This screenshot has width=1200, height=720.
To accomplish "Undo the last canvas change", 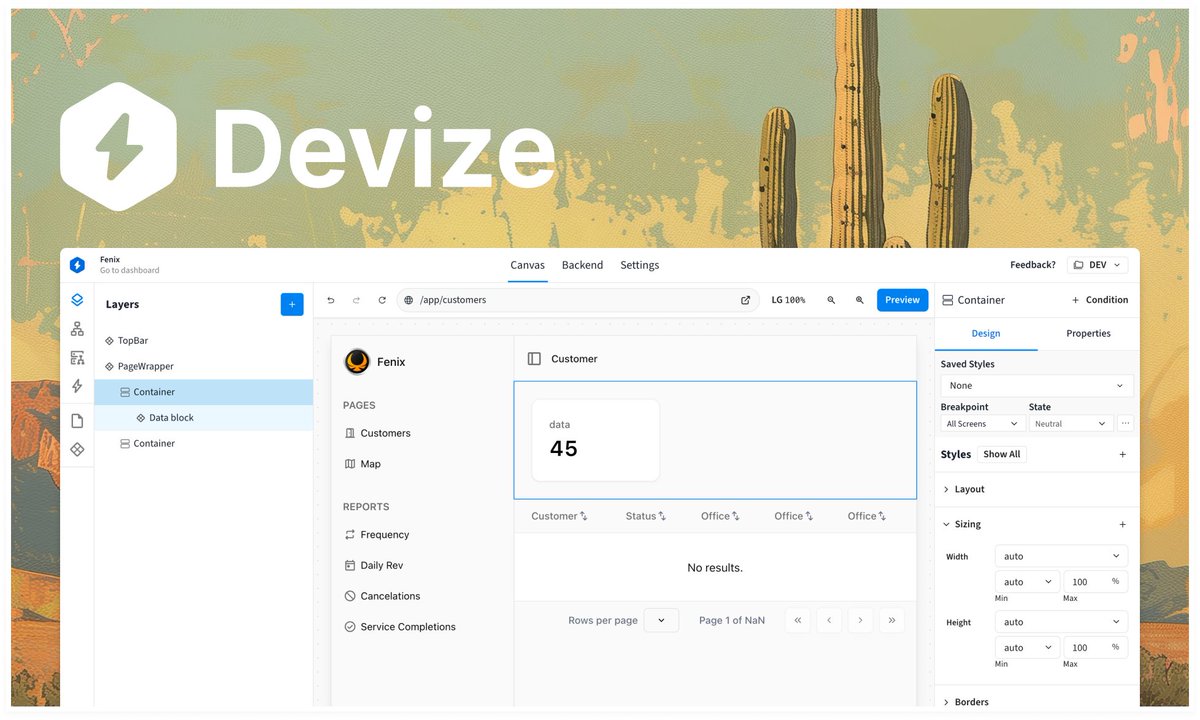I will (x=331, y=300).
